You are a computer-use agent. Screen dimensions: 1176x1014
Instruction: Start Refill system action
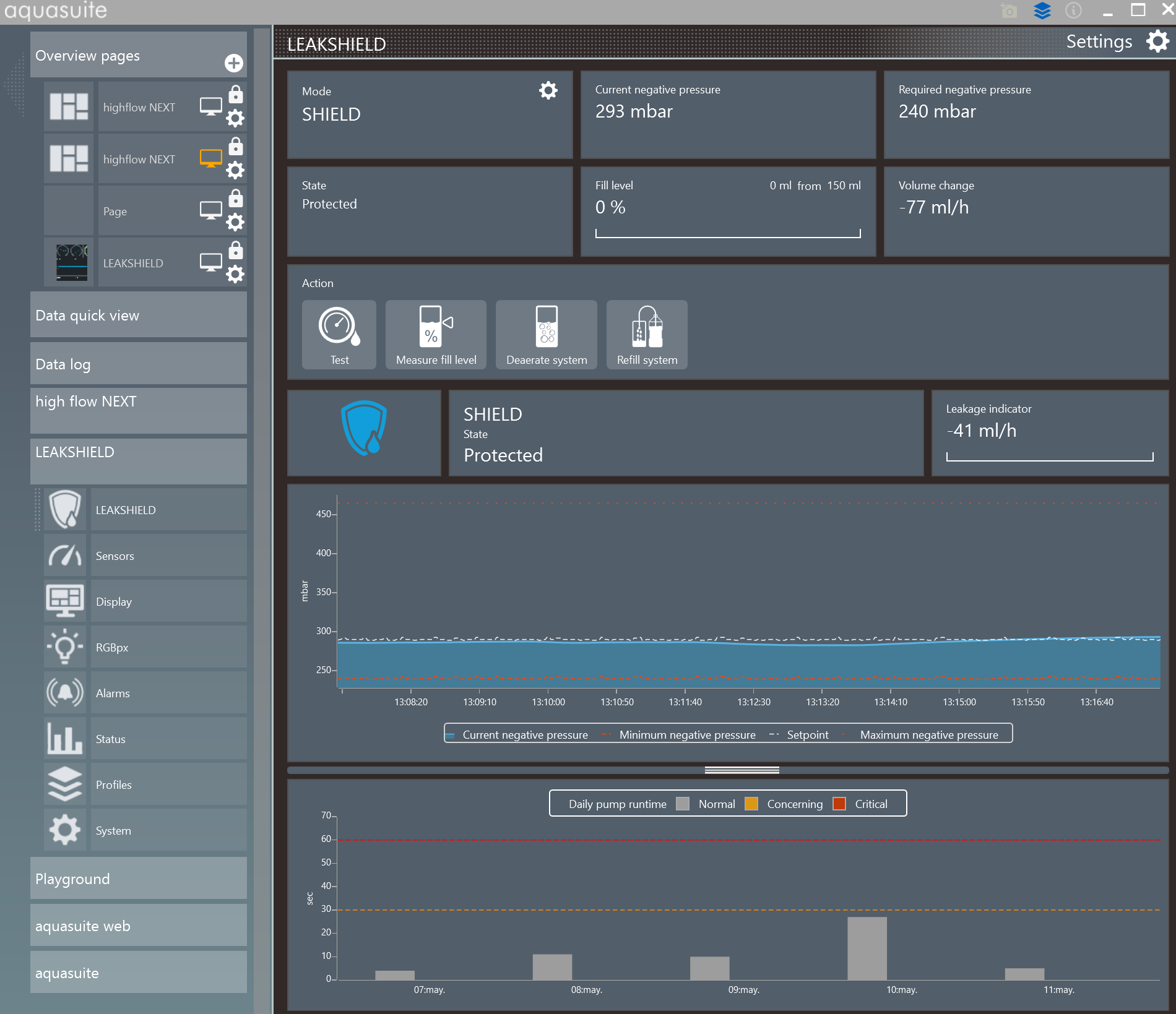[x=647, y=335]
